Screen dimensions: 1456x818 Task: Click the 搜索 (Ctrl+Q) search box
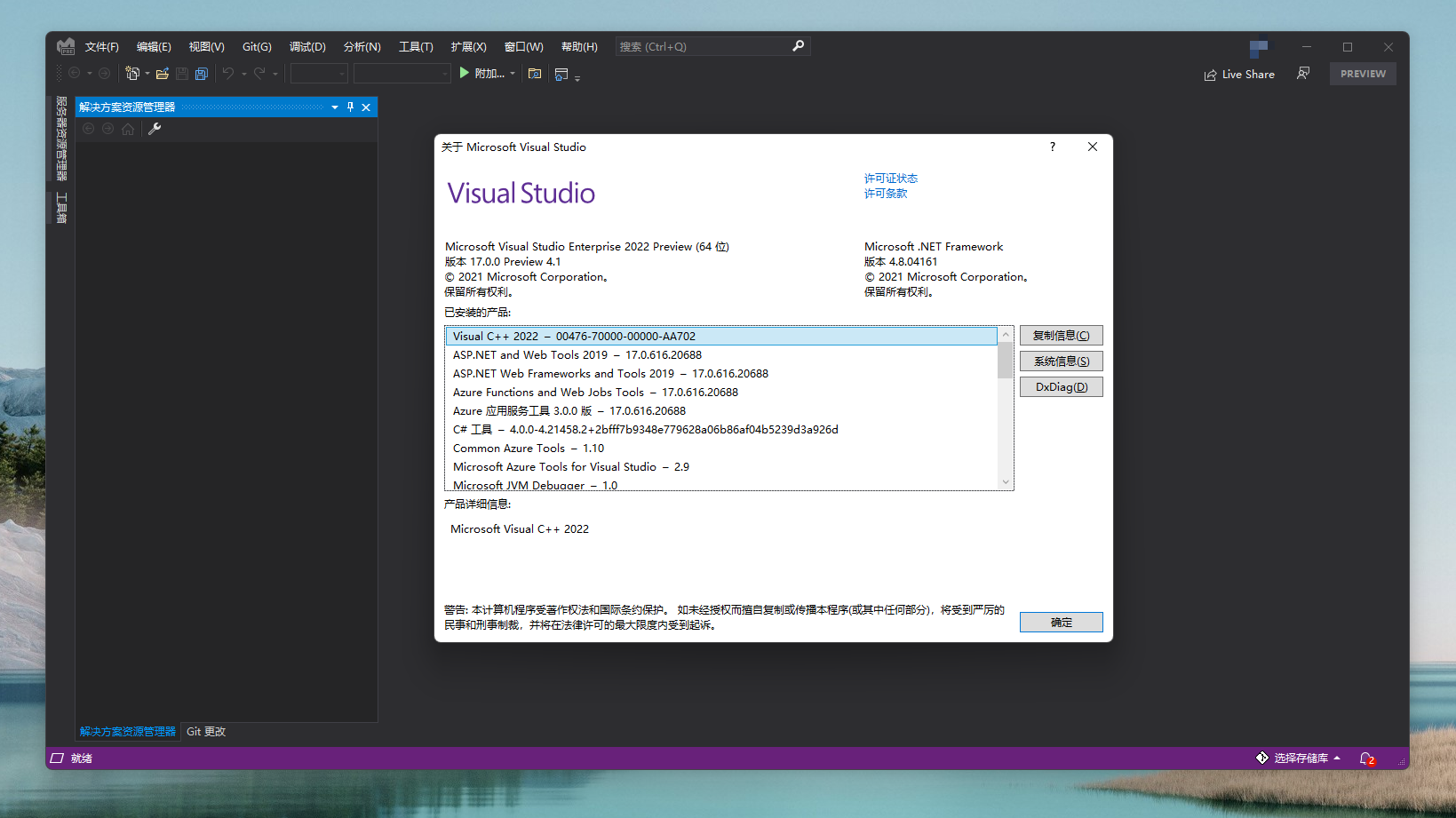(x=712, y=47)
